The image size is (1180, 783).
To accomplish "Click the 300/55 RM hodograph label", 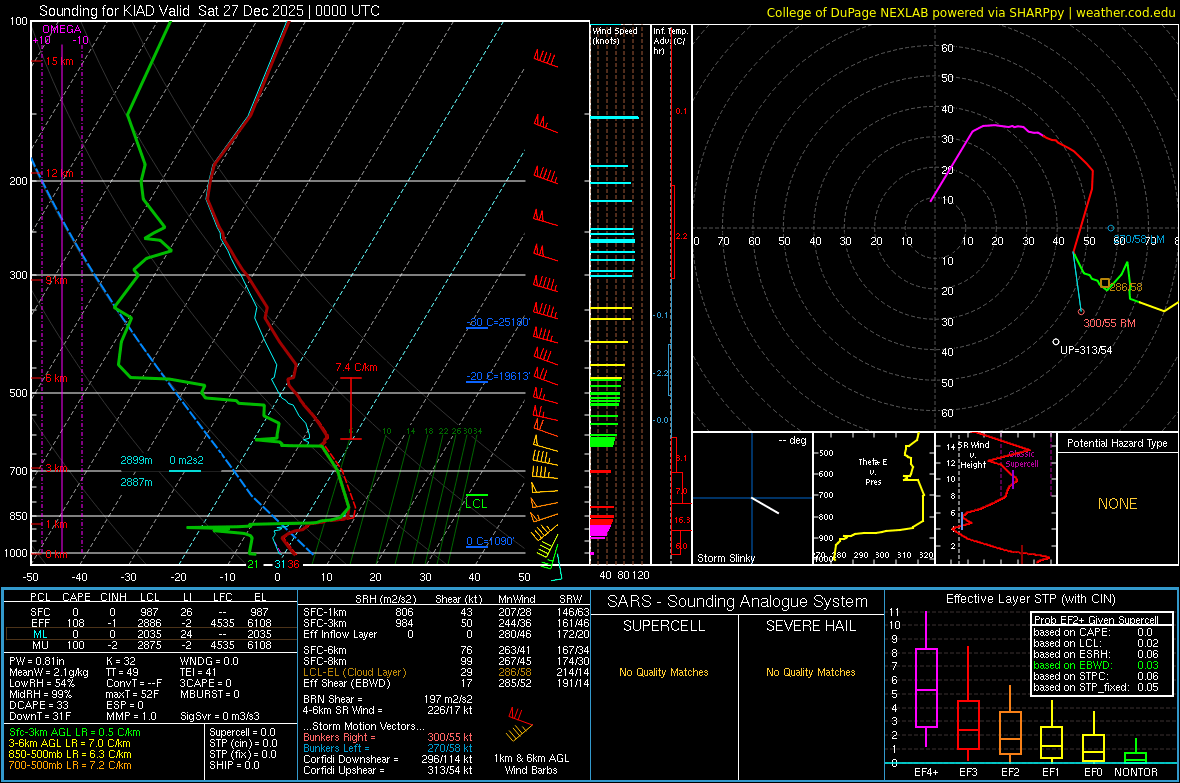I will click(1109, 323).
